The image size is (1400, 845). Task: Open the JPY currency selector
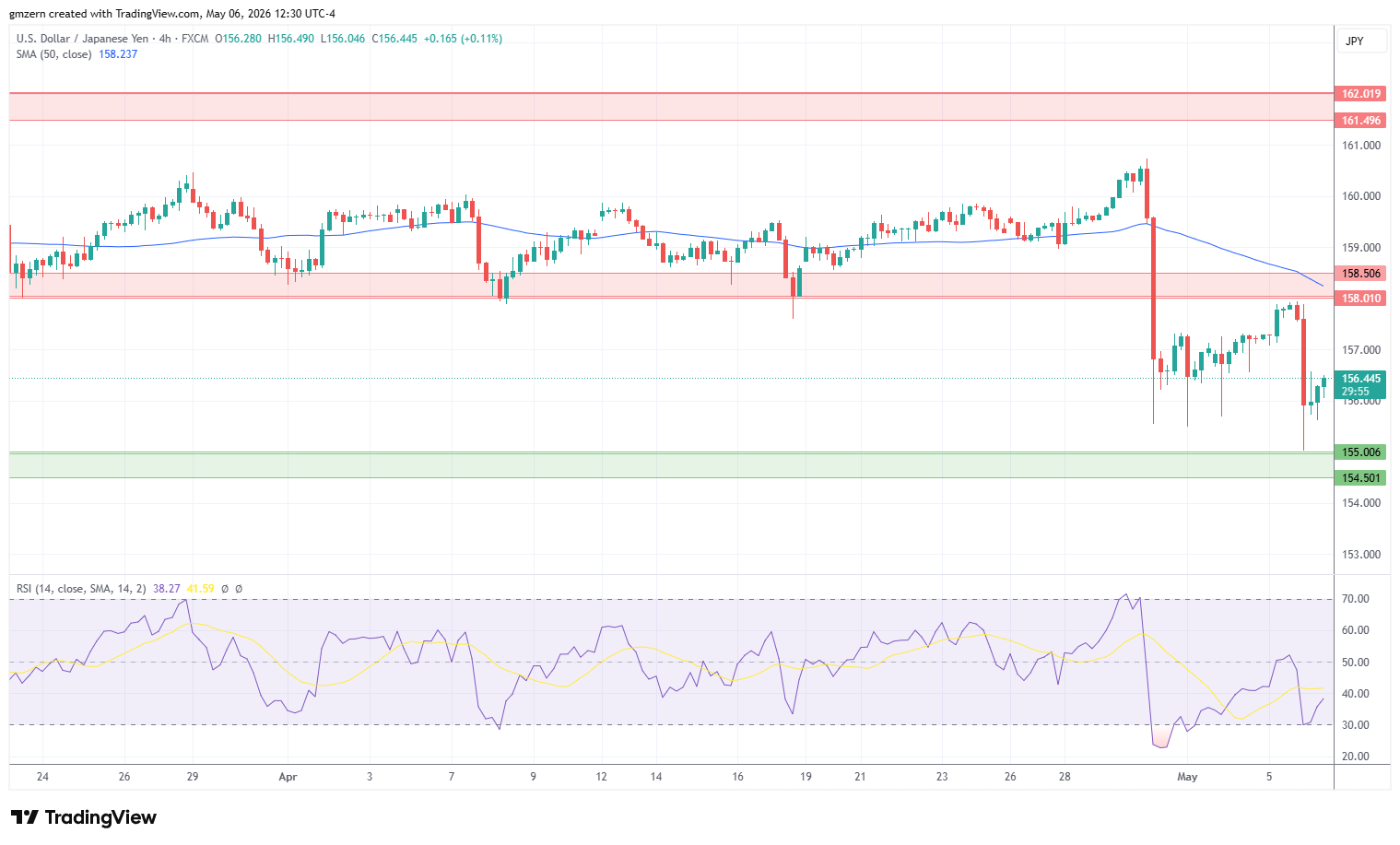[x=1361, y=41]
